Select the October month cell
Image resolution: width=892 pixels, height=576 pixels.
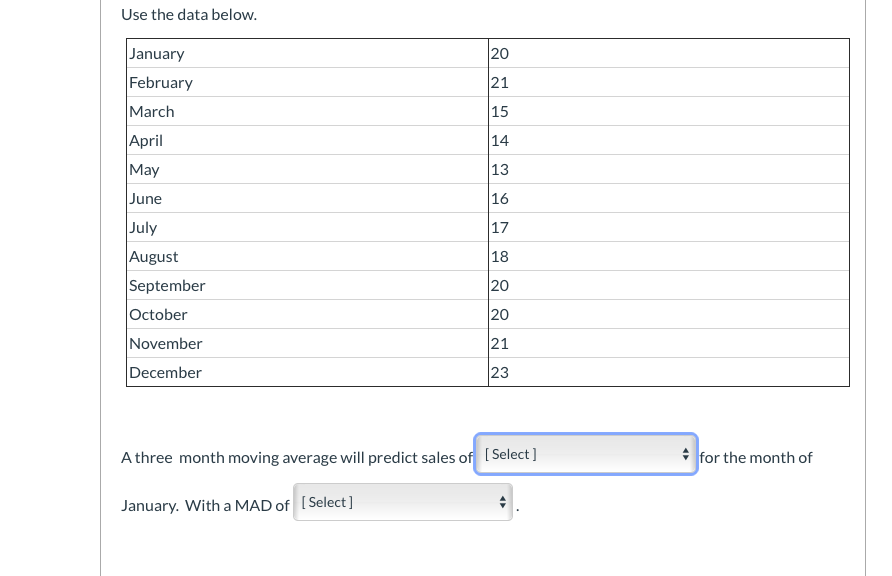click(158, 315)
